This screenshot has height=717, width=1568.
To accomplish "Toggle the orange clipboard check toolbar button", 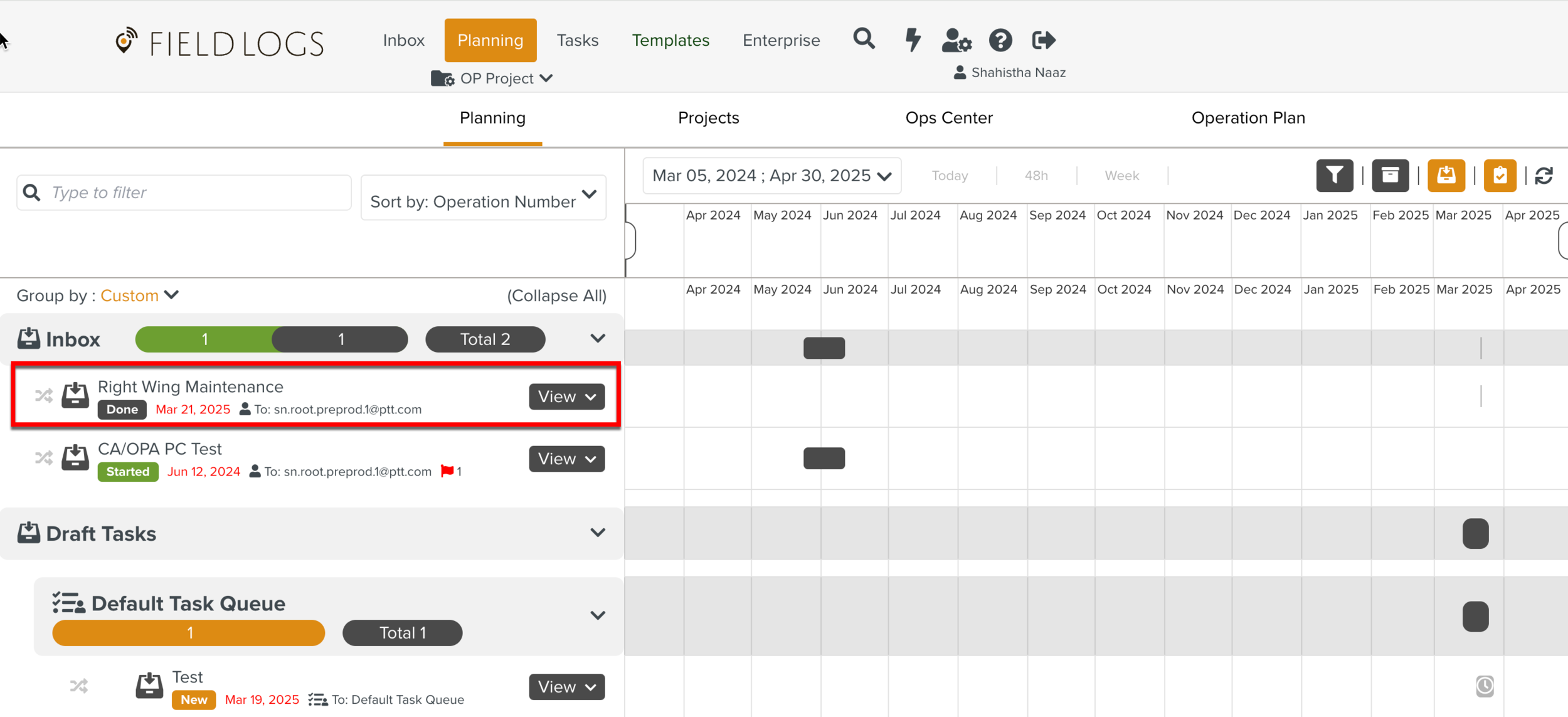I will 1500,176.
